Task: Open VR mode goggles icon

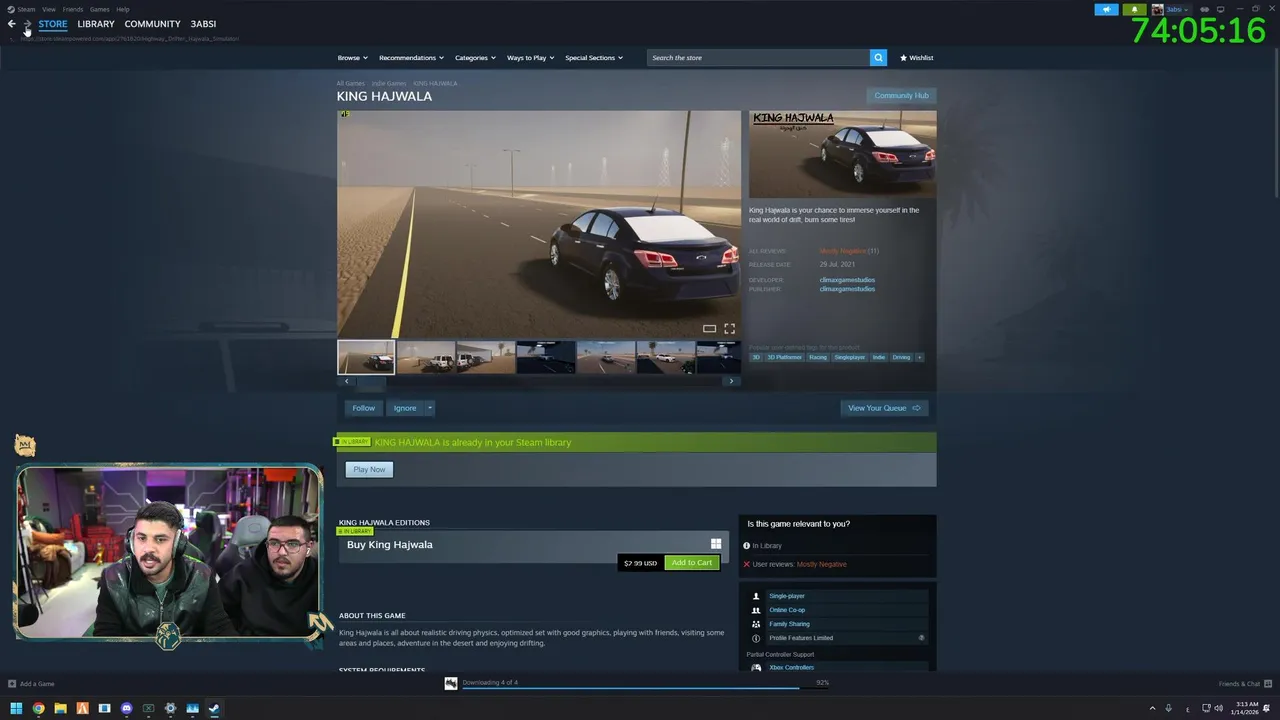Action: (1205, 9)
